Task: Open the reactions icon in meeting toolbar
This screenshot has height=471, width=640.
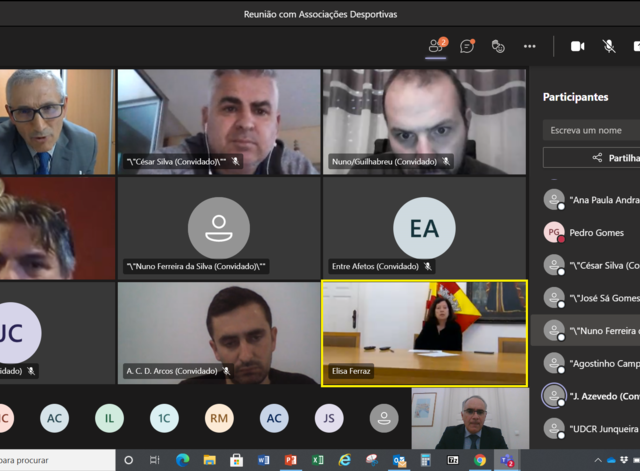Action: tap(498, 46)
